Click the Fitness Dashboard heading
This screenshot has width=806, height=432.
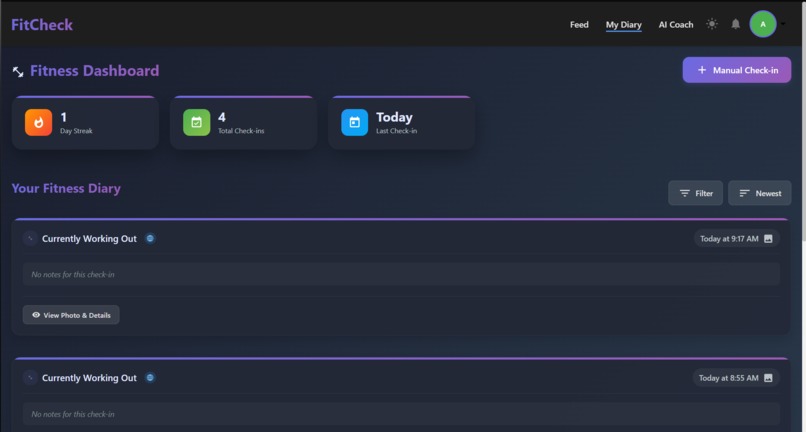95,71
